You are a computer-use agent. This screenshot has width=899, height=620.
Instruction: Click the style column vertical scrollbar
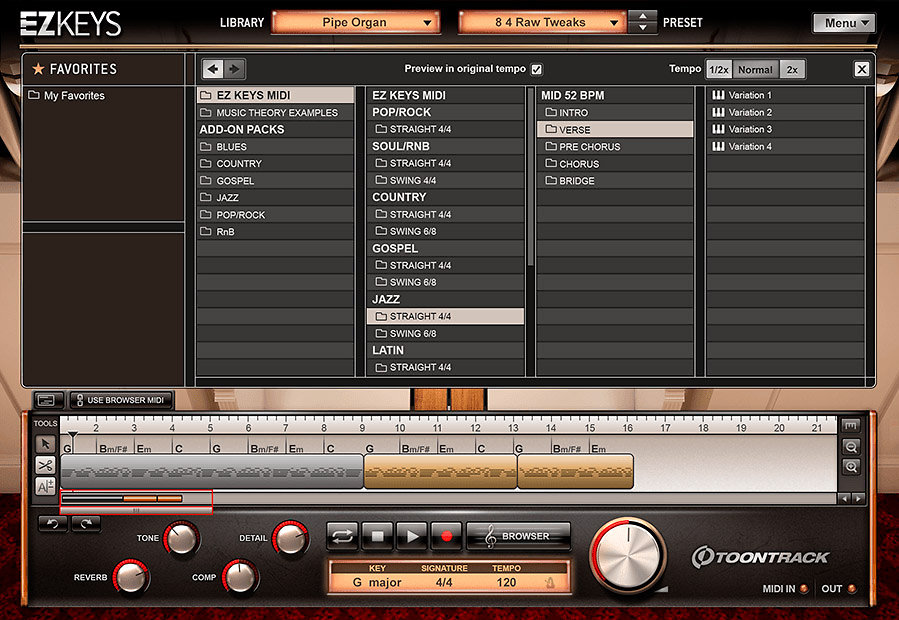530,177
